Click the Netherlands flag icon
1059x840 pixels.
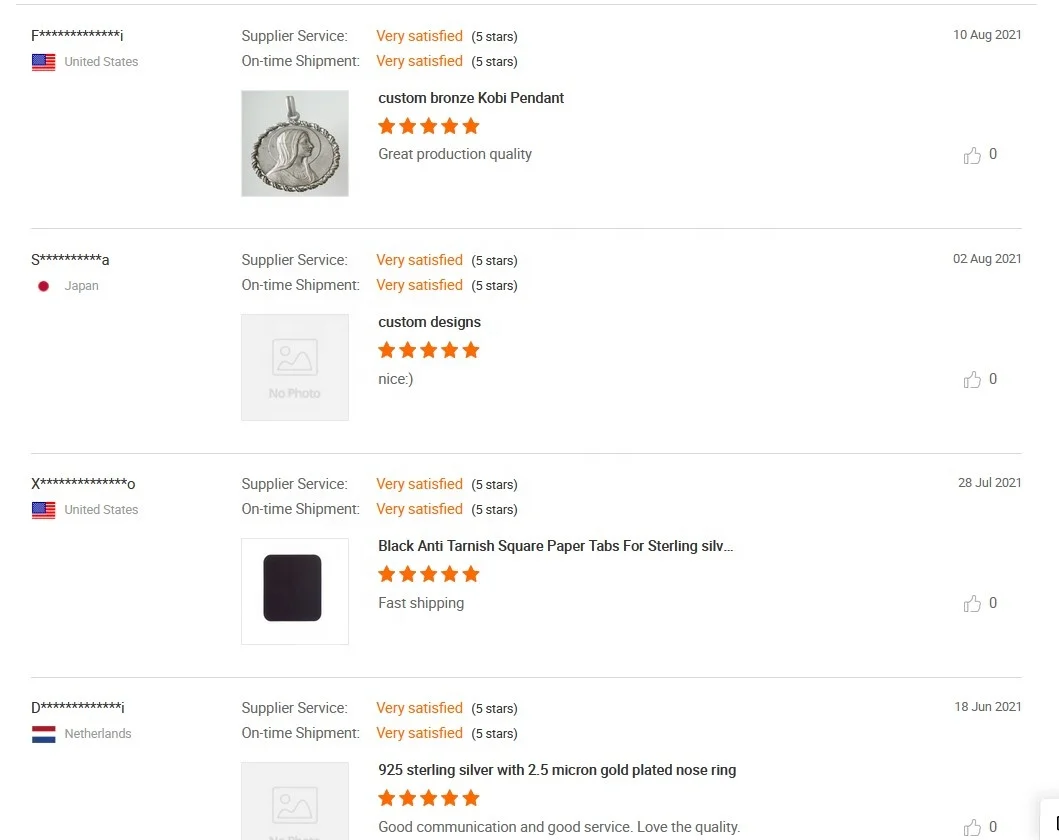pos(44,734)
